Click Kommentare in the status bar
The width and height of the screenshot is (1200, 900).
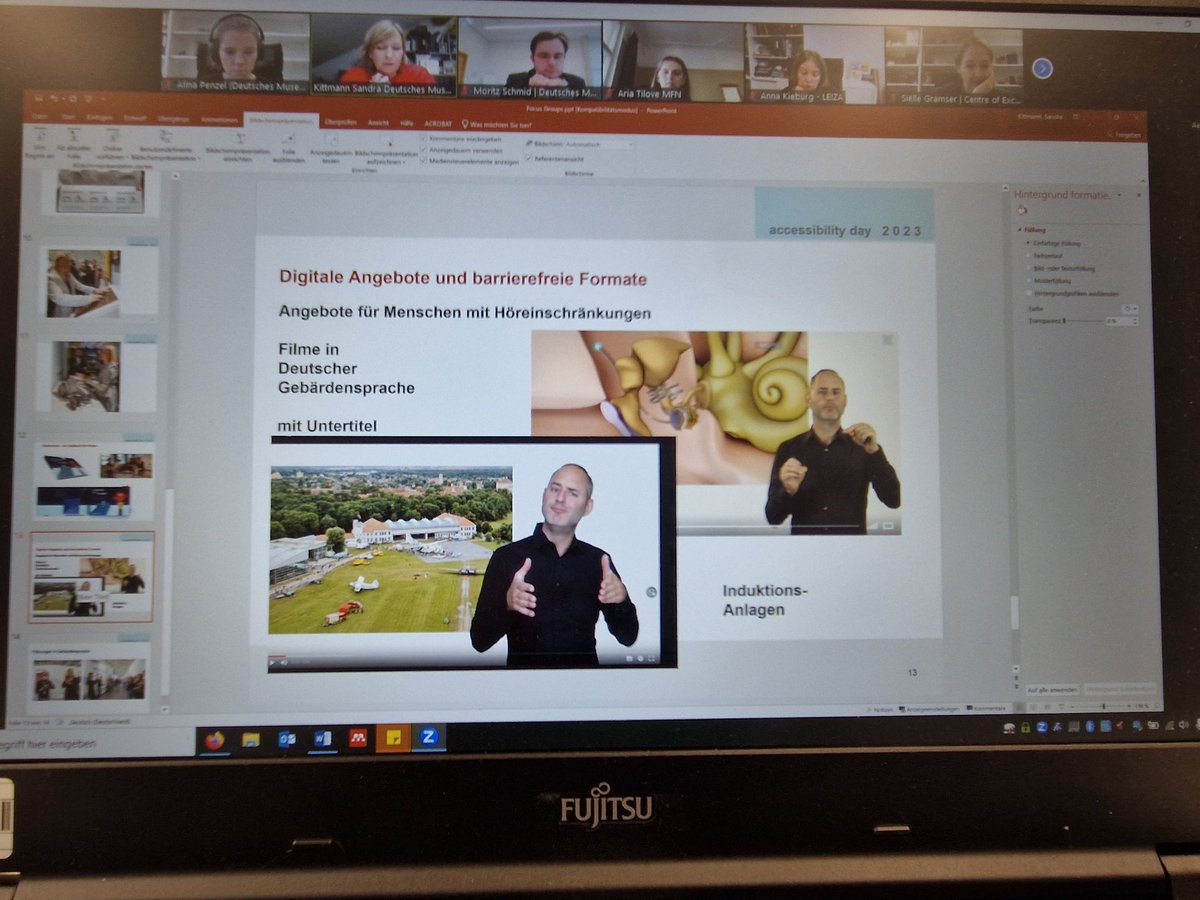tap(985, 708)
